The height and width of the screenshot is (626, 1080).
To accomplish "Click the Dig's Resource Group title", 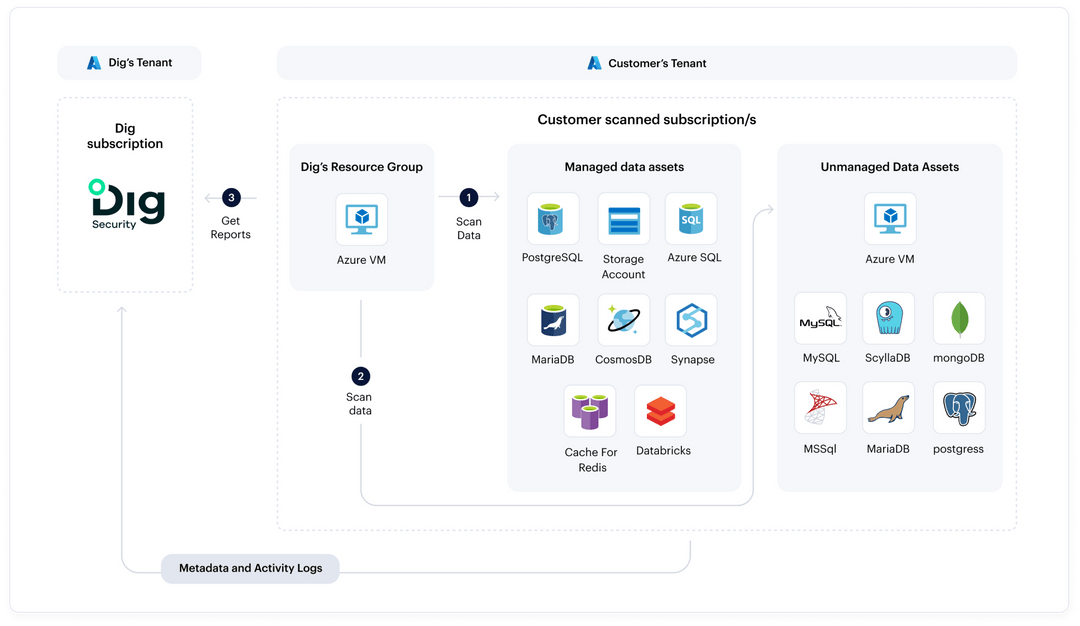I will click(362, 167).
